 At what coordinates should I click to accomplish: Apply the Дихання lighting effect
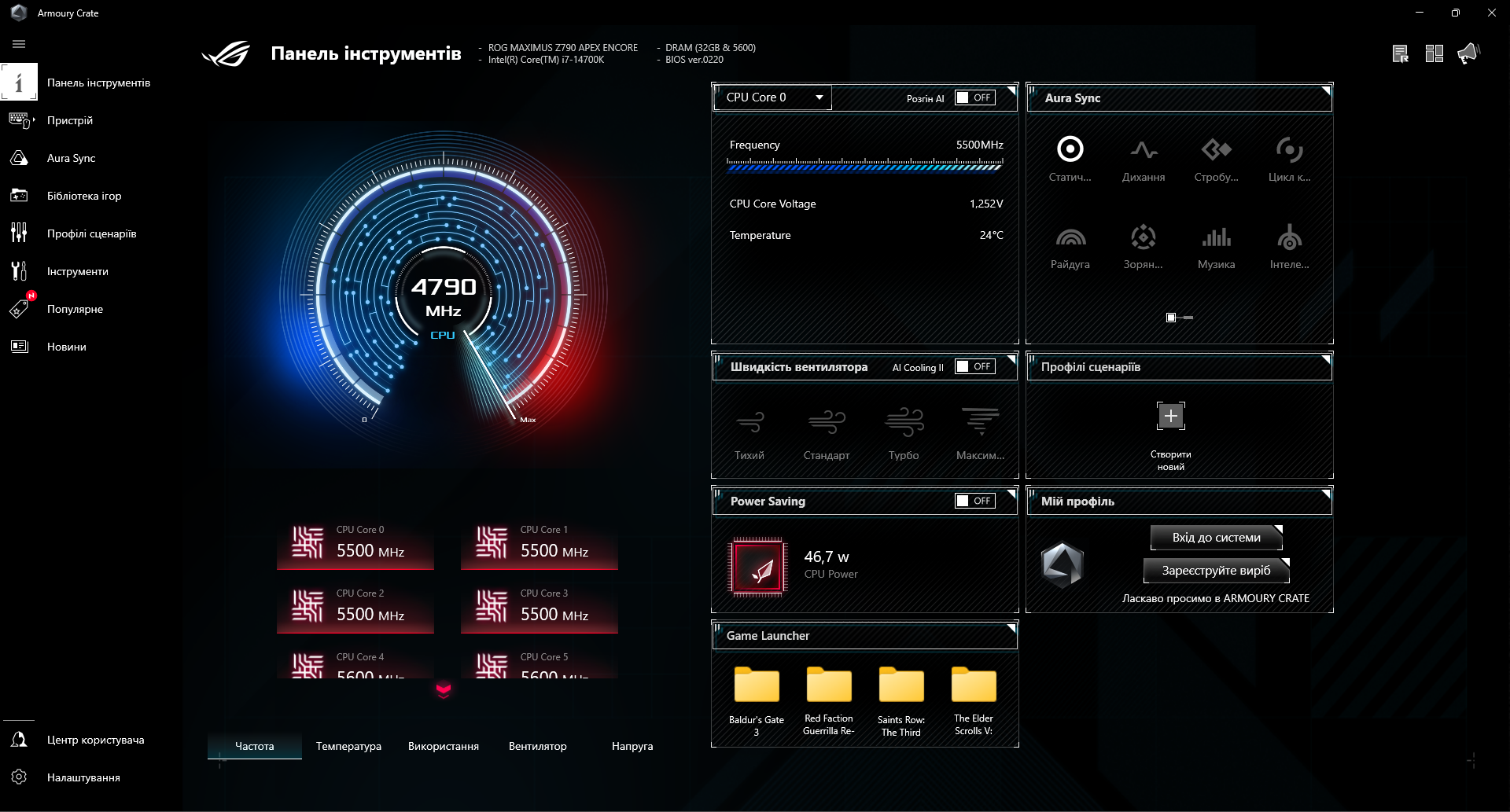(1144, 157)
